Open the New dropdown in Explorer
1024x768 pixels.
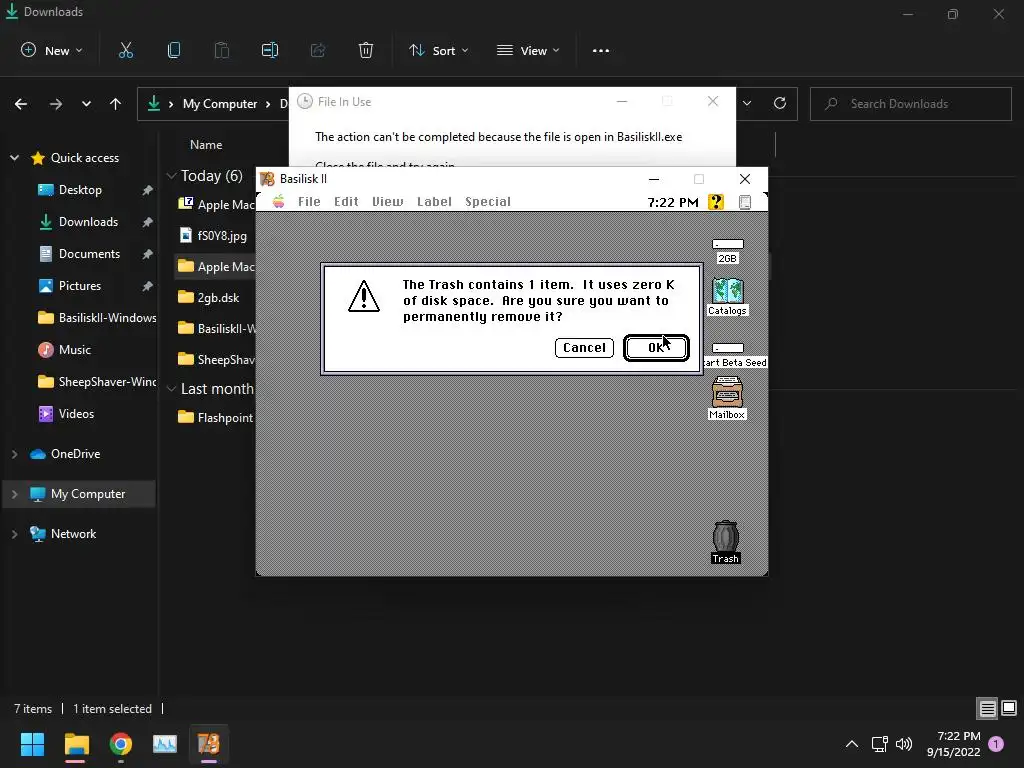pyautogui.click(x=52, y=50)
